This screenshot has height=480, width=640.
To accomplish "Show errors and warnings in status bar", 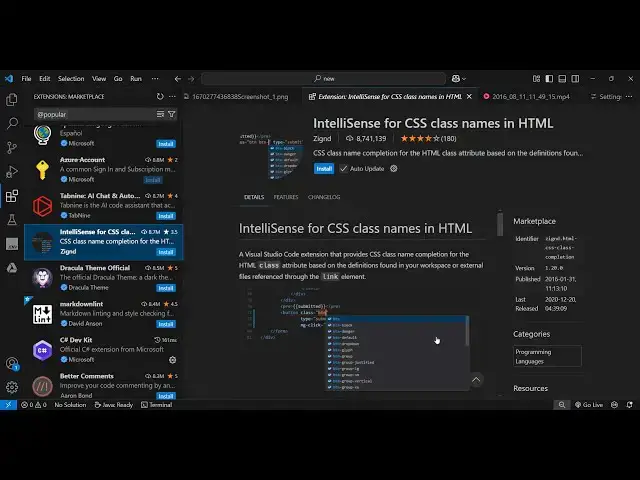I will [x=34, y=405].
